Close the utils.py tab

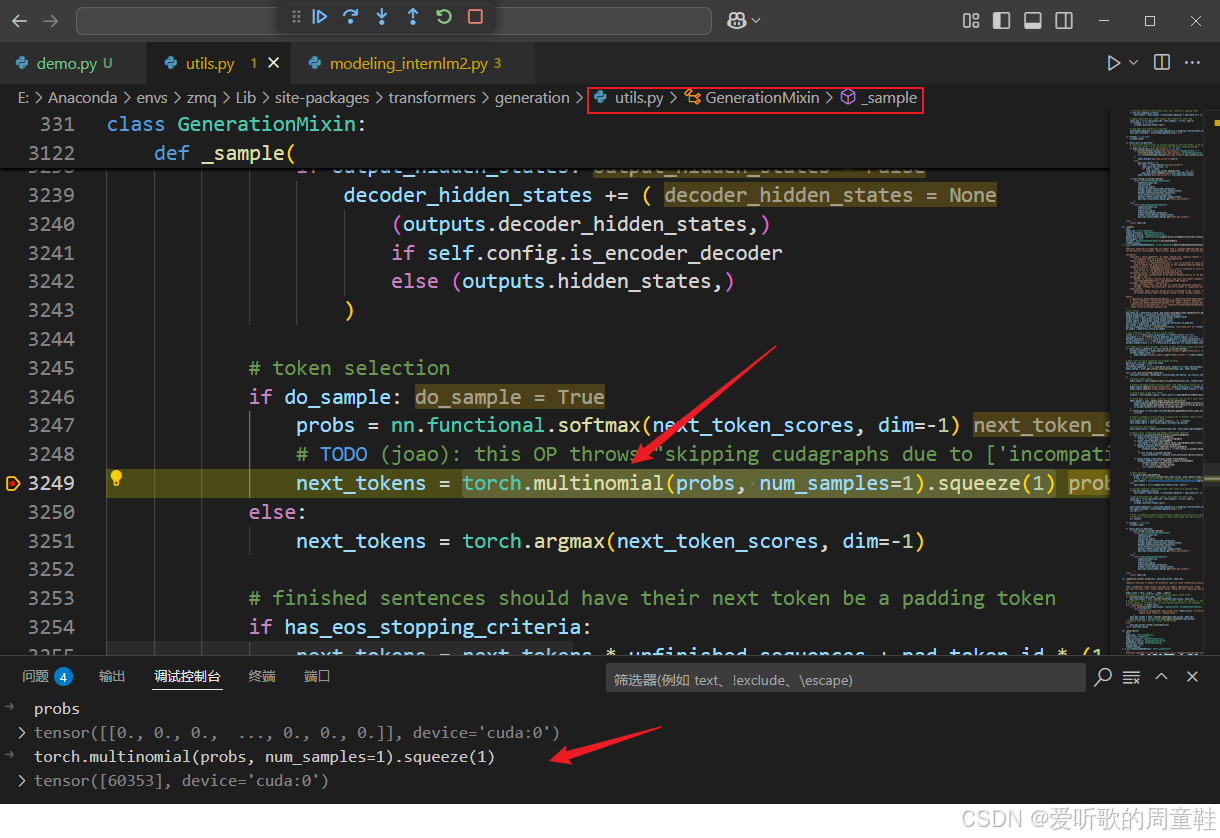[x=273, y=63]
